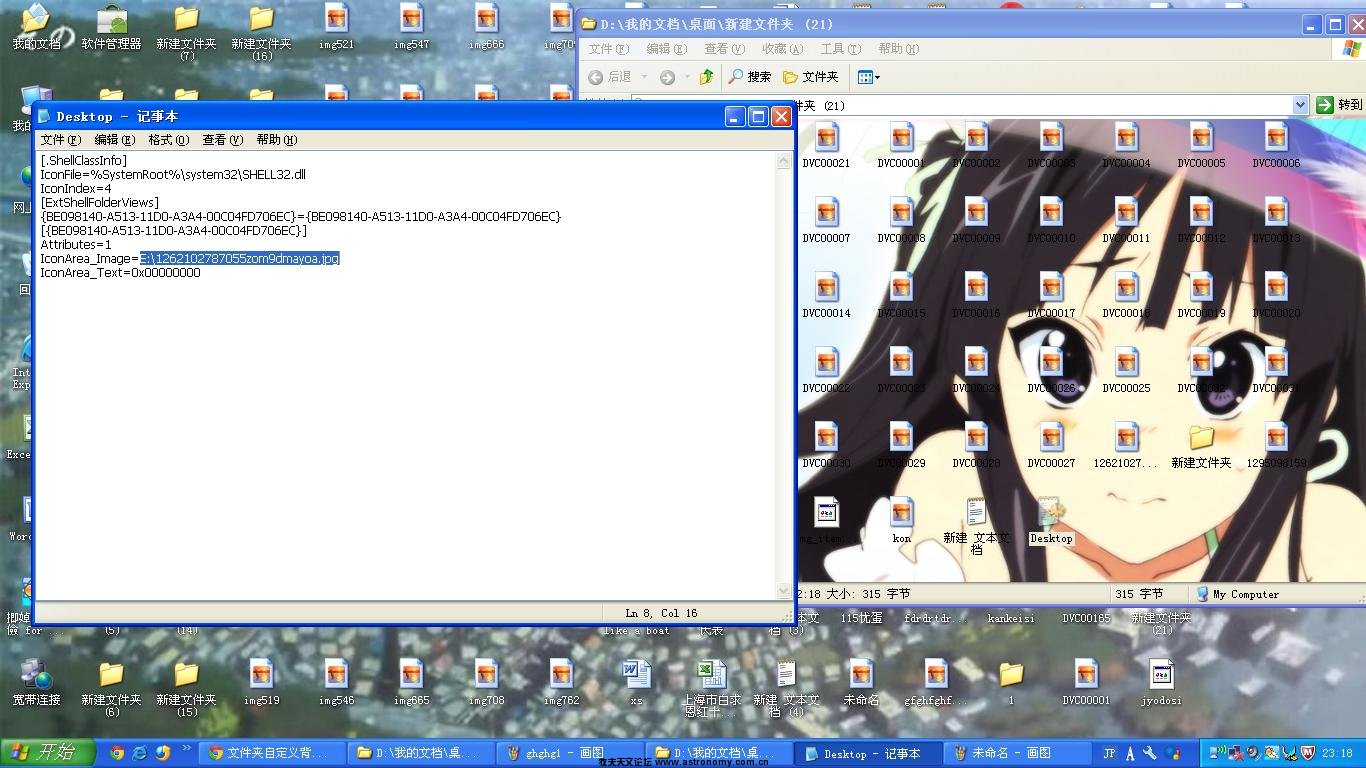1366x768 pixels.
Task: Click the img547 desktop image icon
Action: tap(411, 27)
